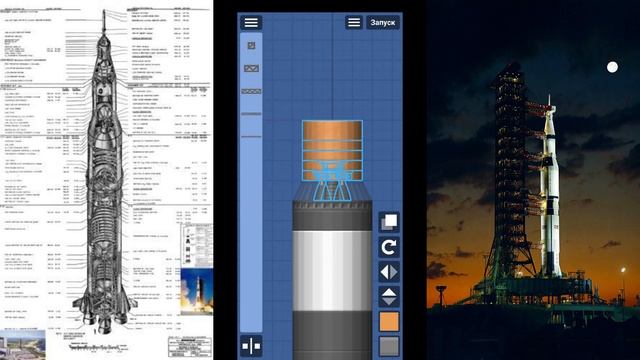Flip the selected part horizontally

coord(389,272)
